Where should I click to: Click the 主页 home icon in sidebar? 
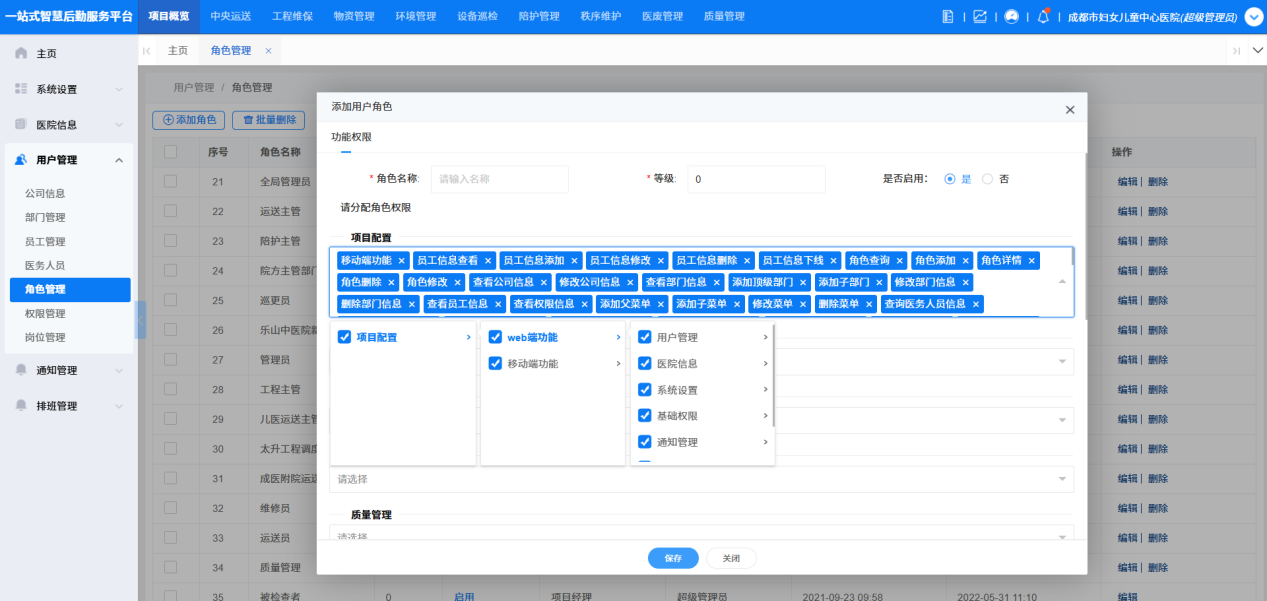(21, 53)
